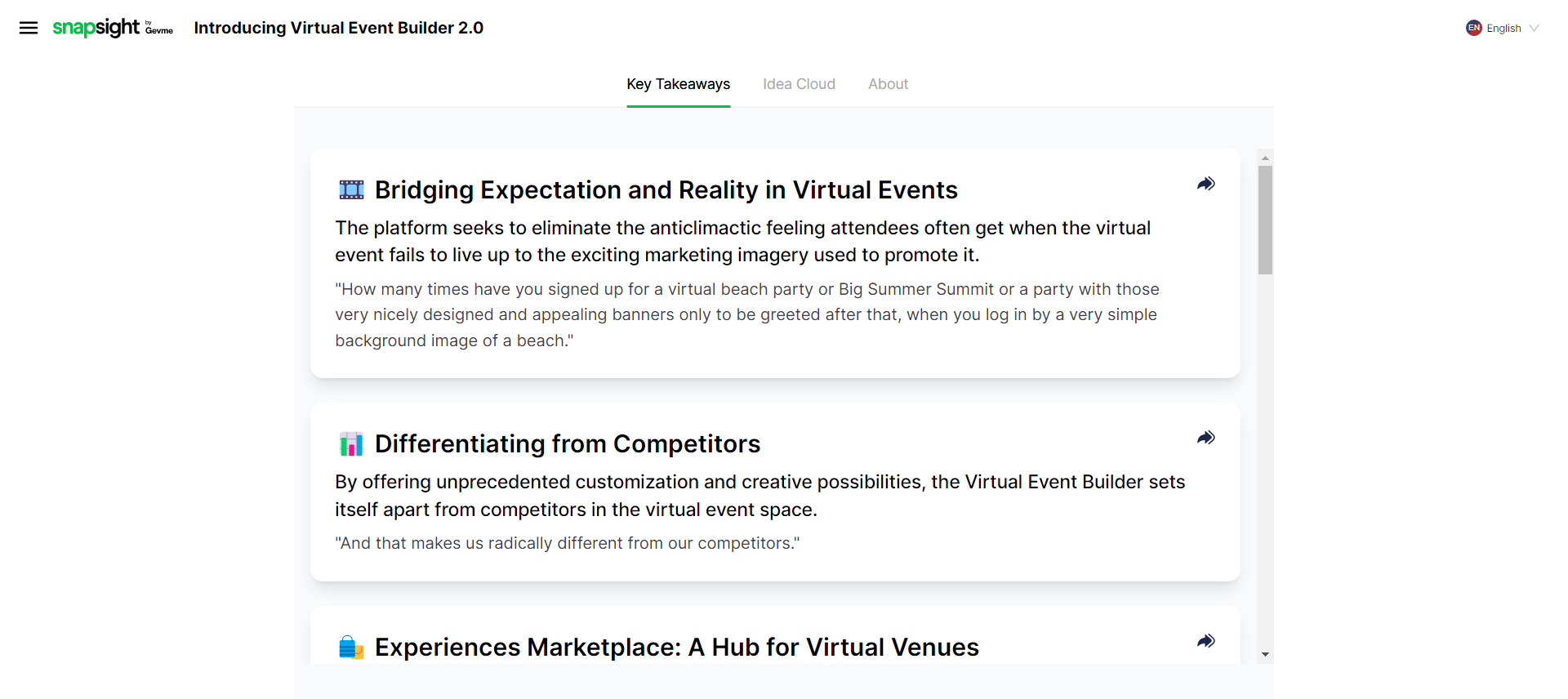The image size is (1568, 699).
Task: Click the scrollbar down arrow
Action: (1265, 654)
